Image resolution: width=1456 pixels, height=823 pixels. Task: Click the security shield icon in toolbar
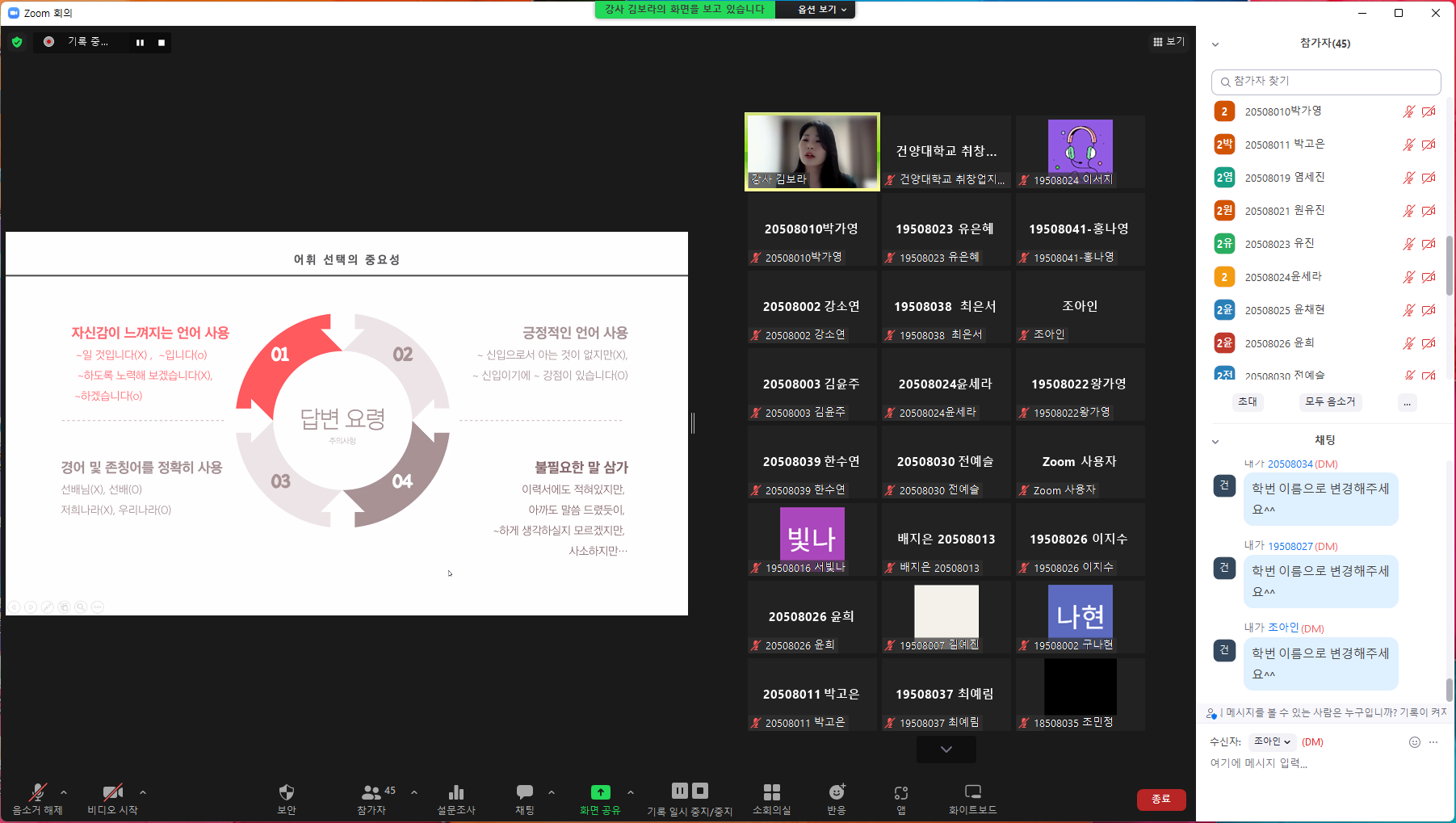pyautogui.click(x=287, y=792)
